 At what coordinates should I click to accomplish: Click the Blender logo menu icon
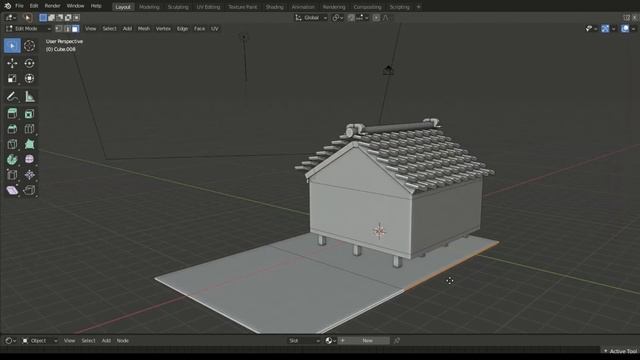point(7,6)
